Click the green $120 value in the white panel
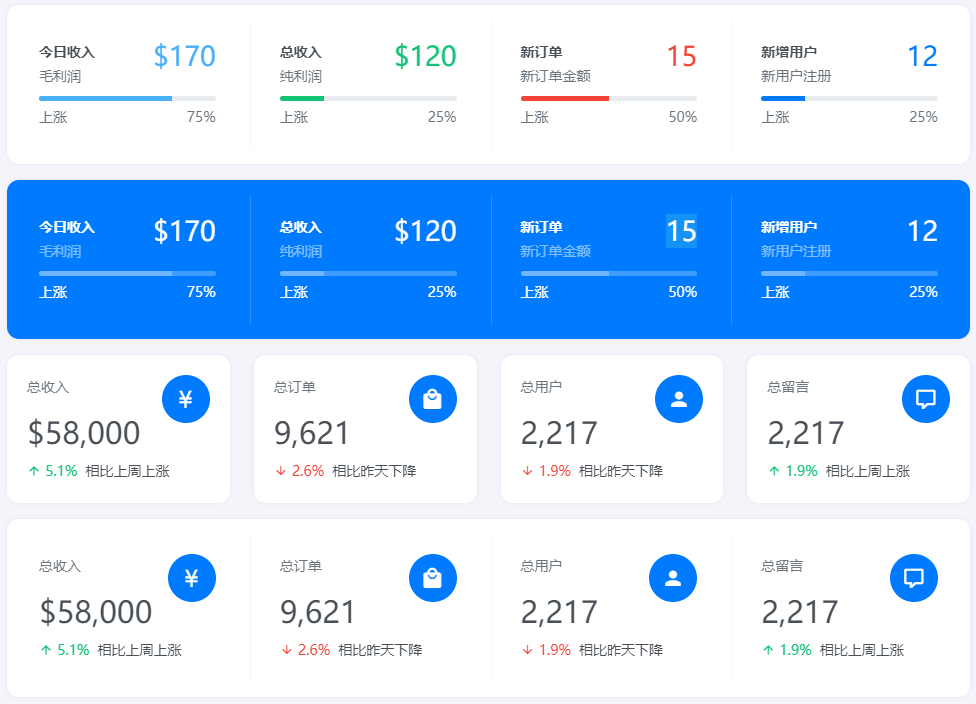Image resolution: width=976 pixels, height=704 pixels. (425, 56)
